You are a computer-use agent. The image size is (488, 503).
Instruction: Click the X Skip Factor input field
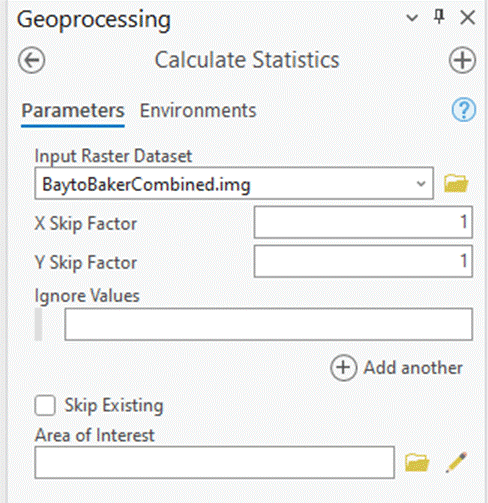[363, 222]
